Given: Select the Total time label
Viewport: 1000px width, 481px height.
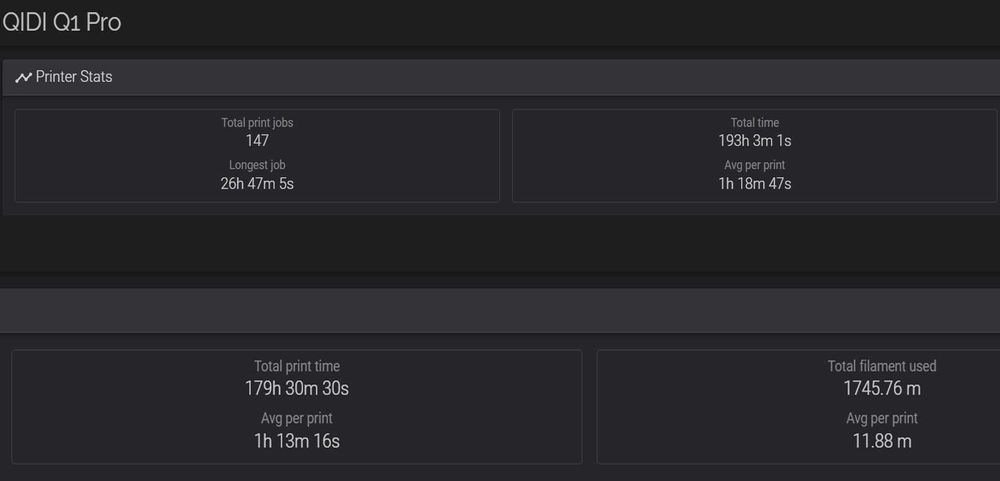Looking at the screenshot, I should pos(755,123).
